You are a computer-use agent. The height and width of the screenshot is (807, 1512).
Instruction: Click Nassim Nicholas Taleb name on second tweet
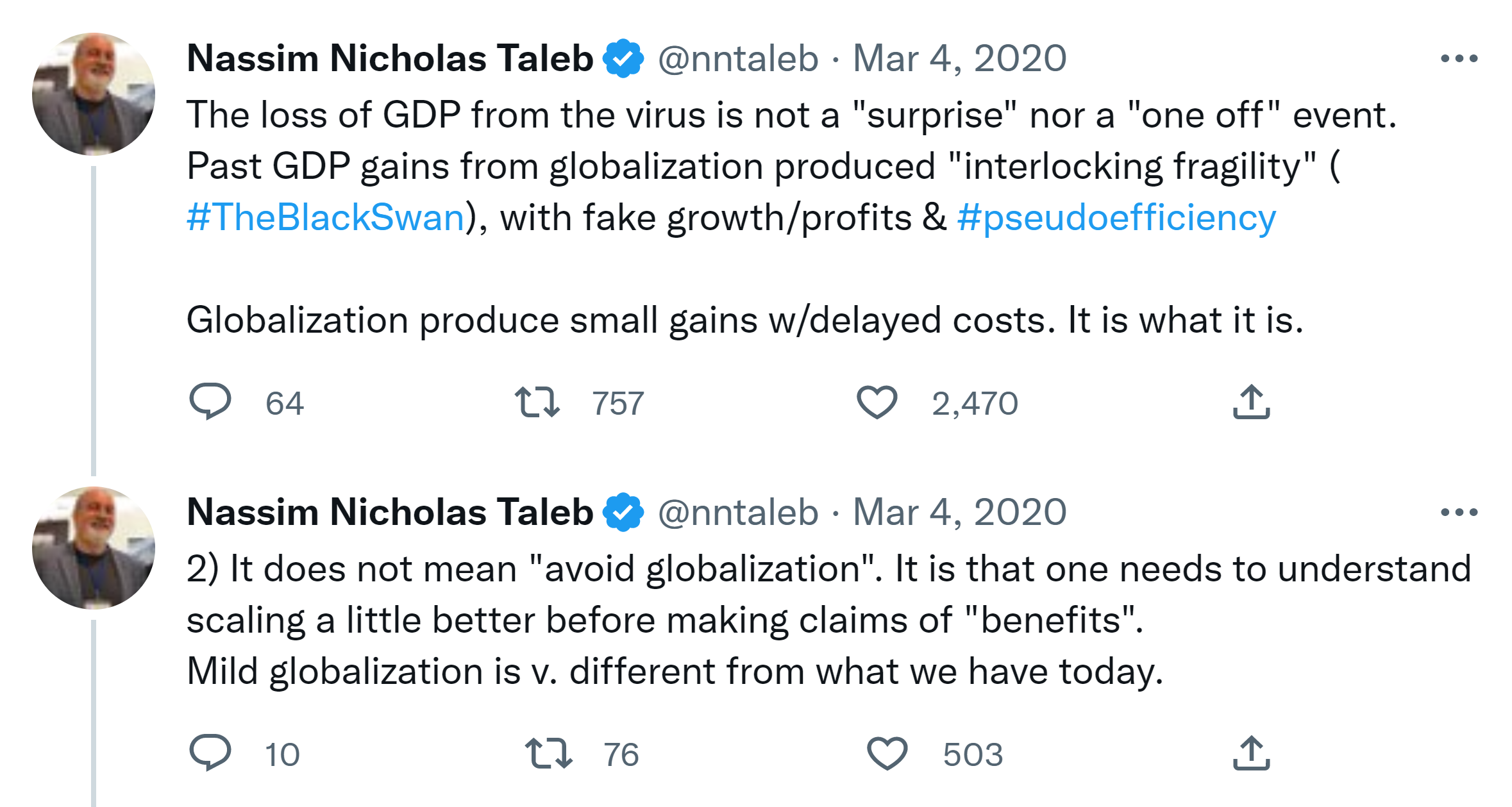coord(390,512)
